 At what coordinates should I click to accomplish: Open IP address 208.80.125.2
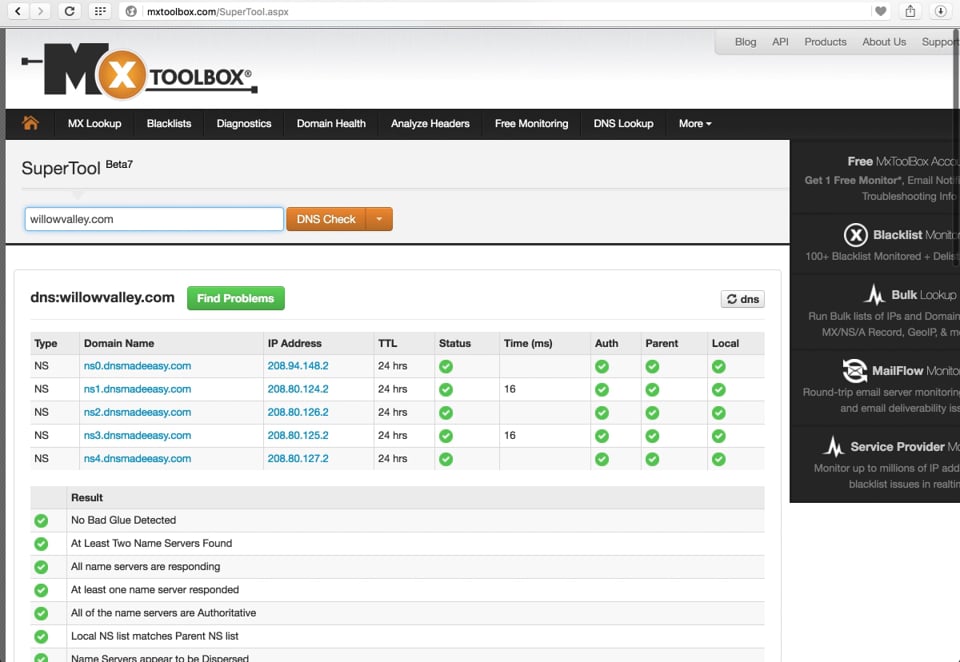pos(298,435)
